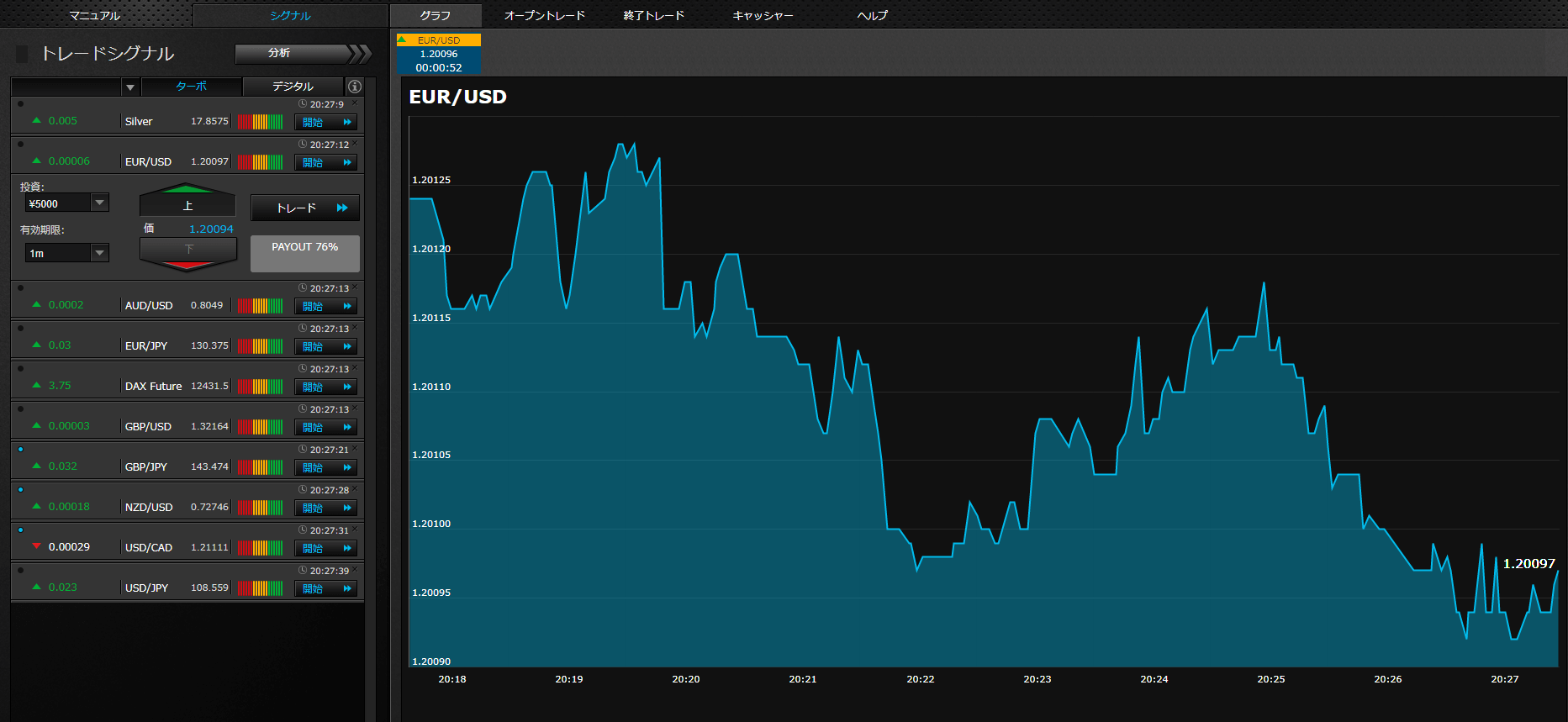The image size is (1568, 722).
Task: Dismiss the Silver signal with its X
Action: click(355, 103)
